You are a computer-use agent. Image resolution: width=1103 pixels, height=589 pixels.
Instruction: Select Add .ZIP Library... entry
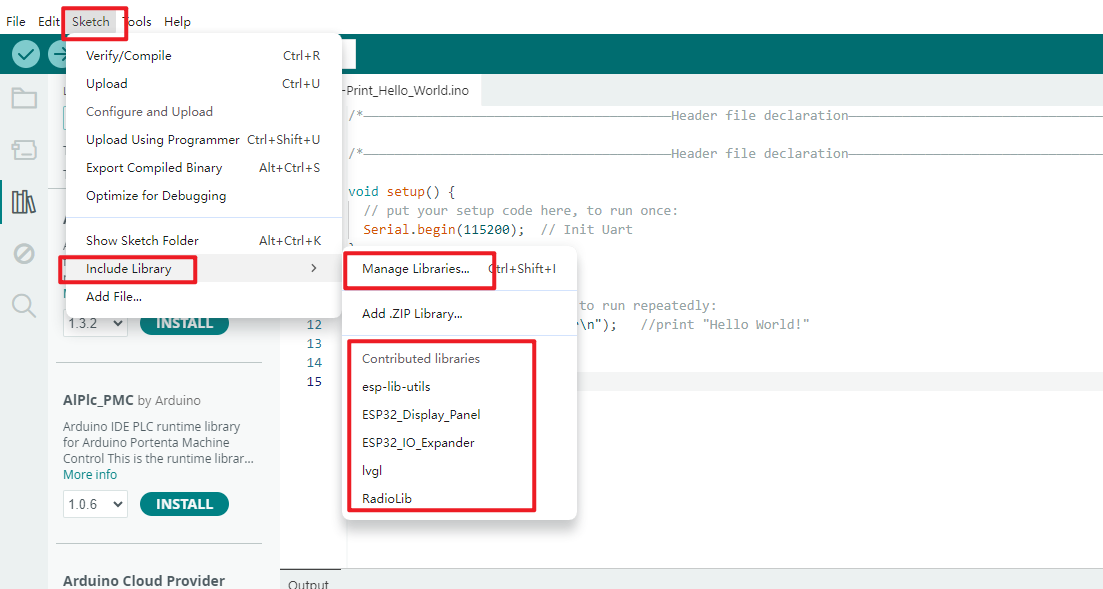459,314
